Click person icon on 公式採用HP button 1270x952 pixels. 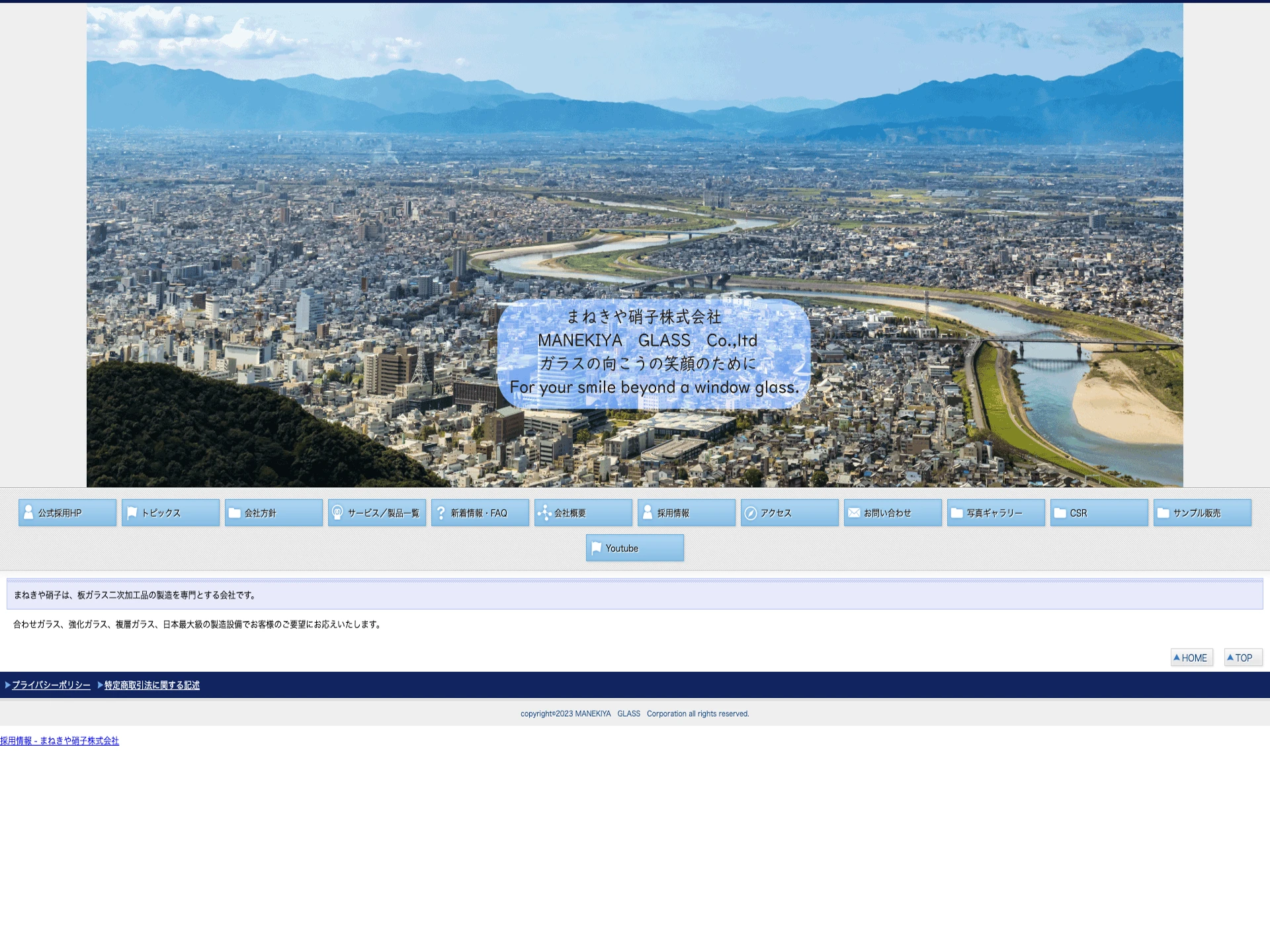[28, 512]
